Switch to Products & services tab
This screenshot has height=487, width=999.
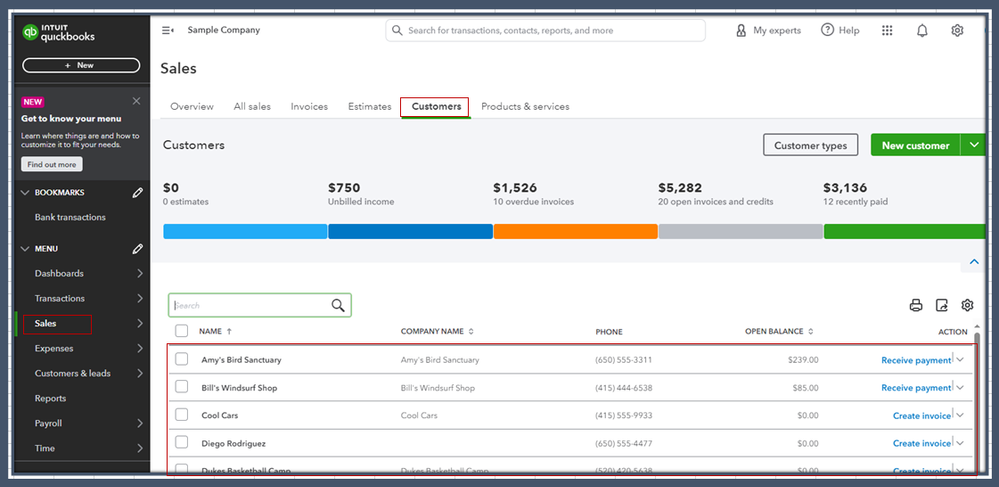pyautogui.click(x=525, y=106)
